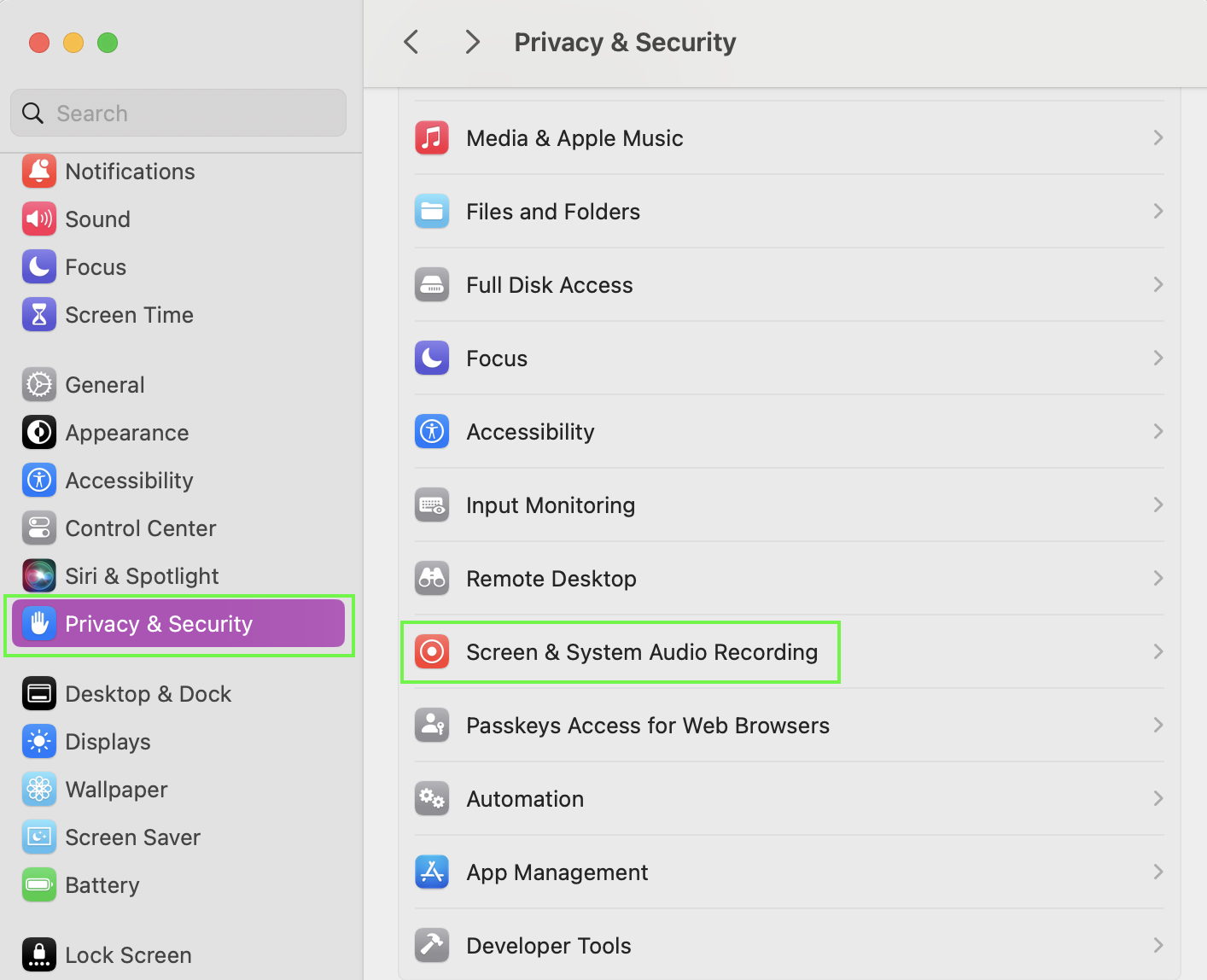Screen dimensions: 1207x980
Task: Open Control Center settings pane
Action: (x=140, y=528)
